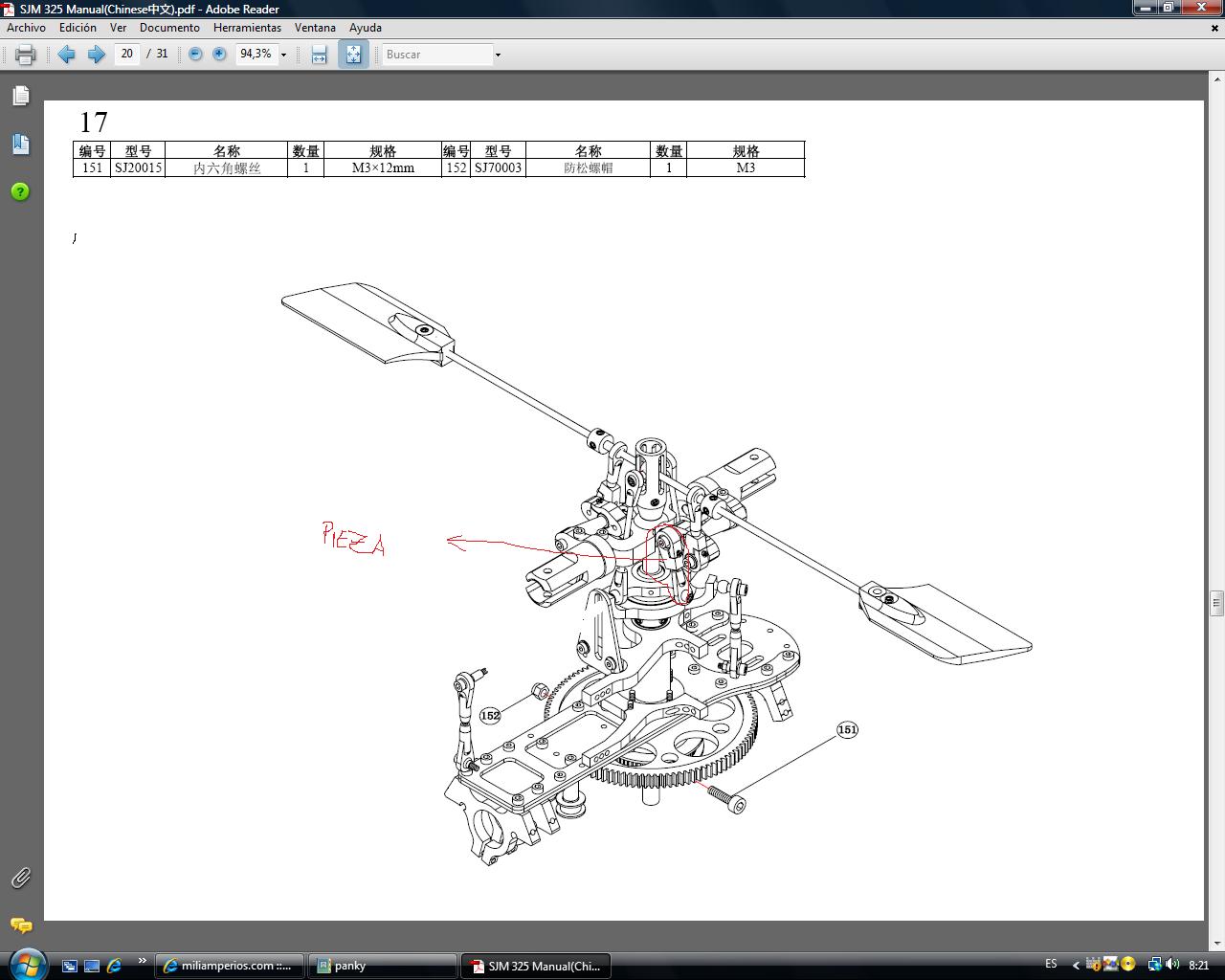Click the vertical scrollbar thumb
The width and height of the screenshot is (1225, 980).
(x=1216, y=603)
